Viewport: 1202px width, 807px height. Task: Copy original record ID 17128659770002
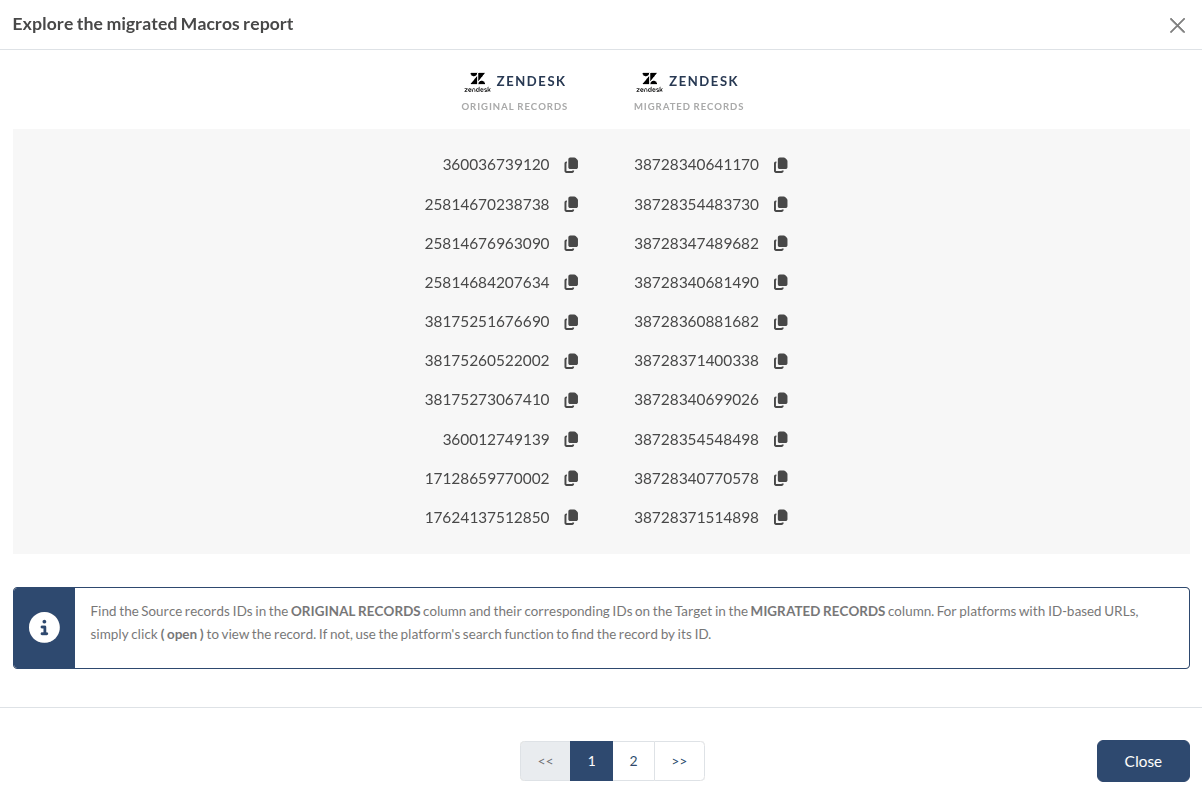point(571,479)
